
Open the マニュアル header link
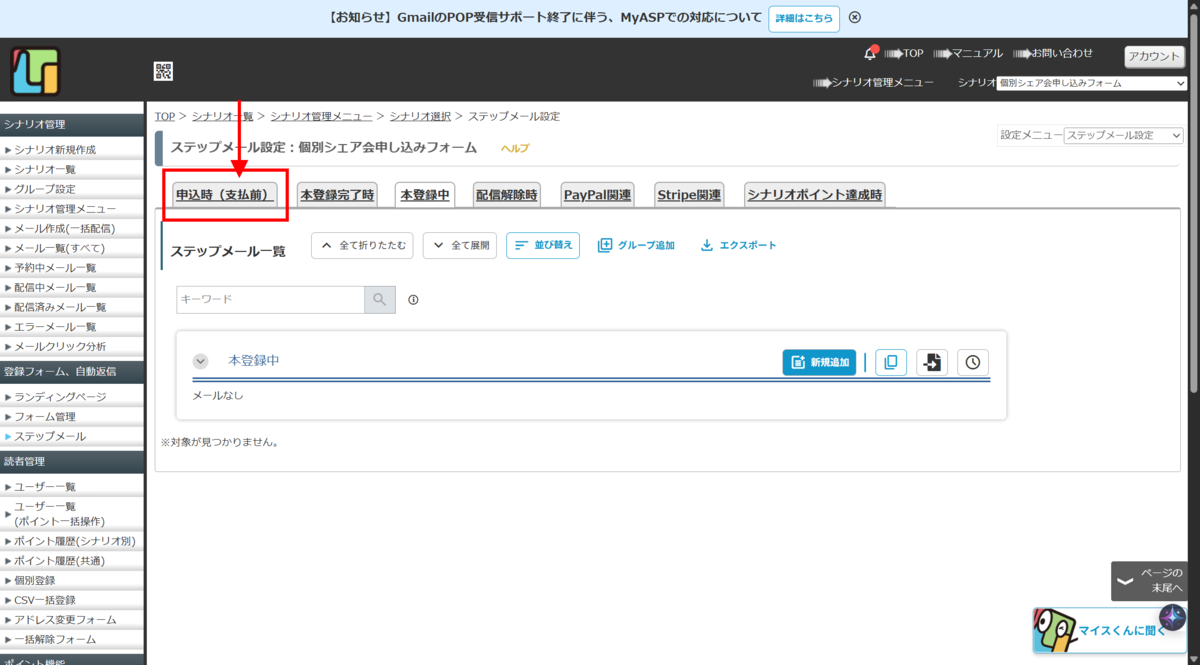977,53
